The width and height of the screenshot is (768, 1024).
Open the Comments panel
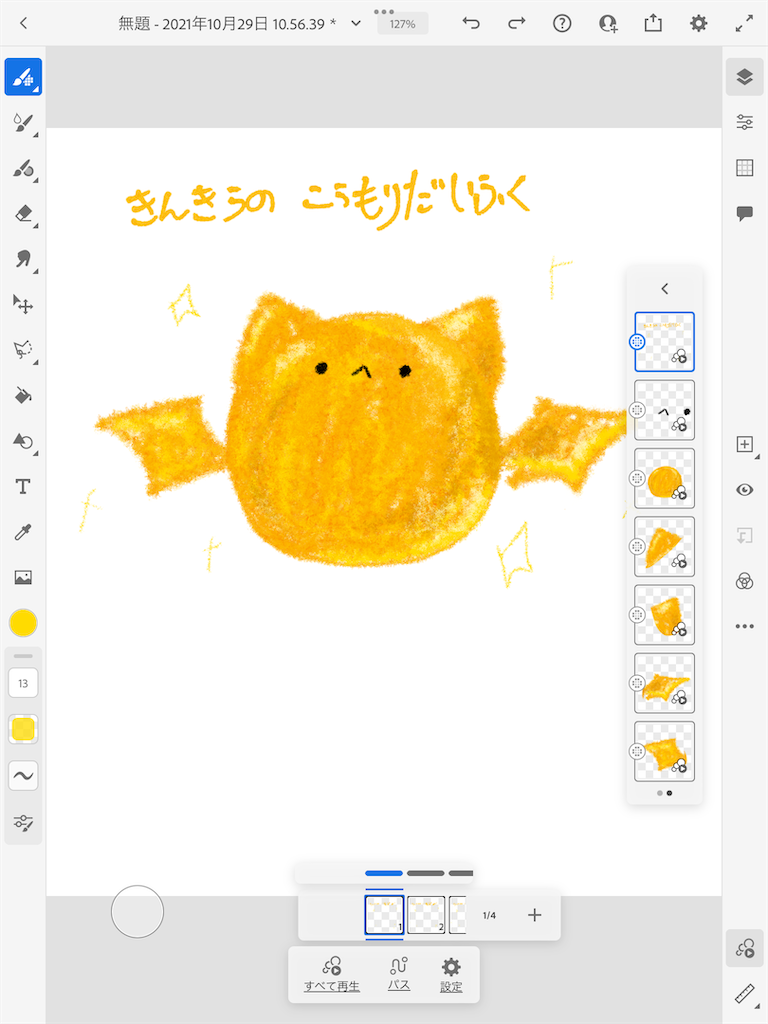point(744,214)
